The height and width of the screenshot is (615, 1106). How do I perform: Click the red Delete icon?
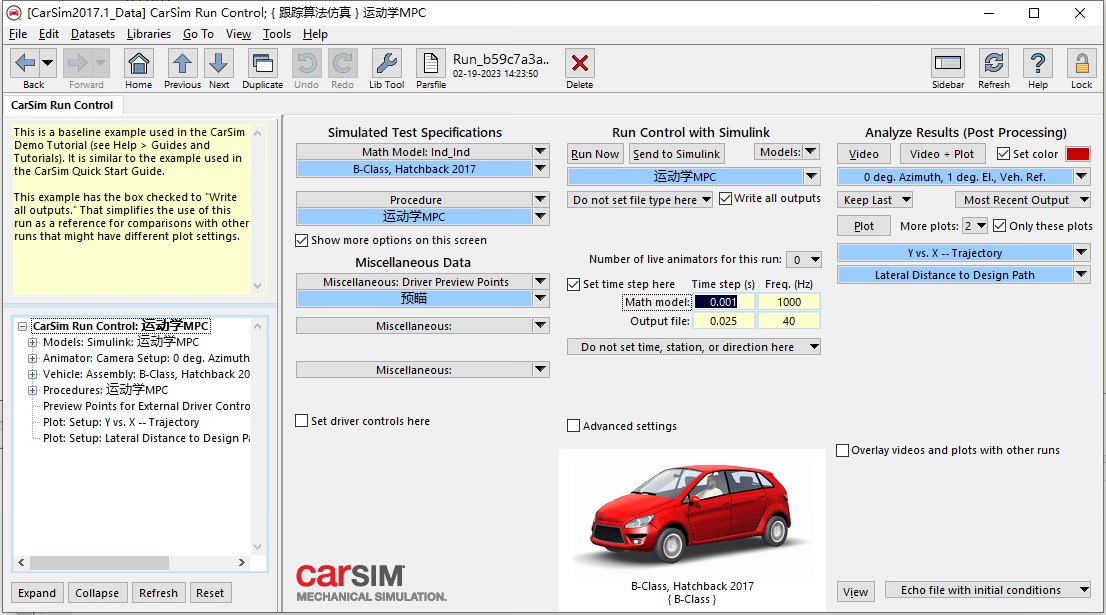tap(579, 63)
